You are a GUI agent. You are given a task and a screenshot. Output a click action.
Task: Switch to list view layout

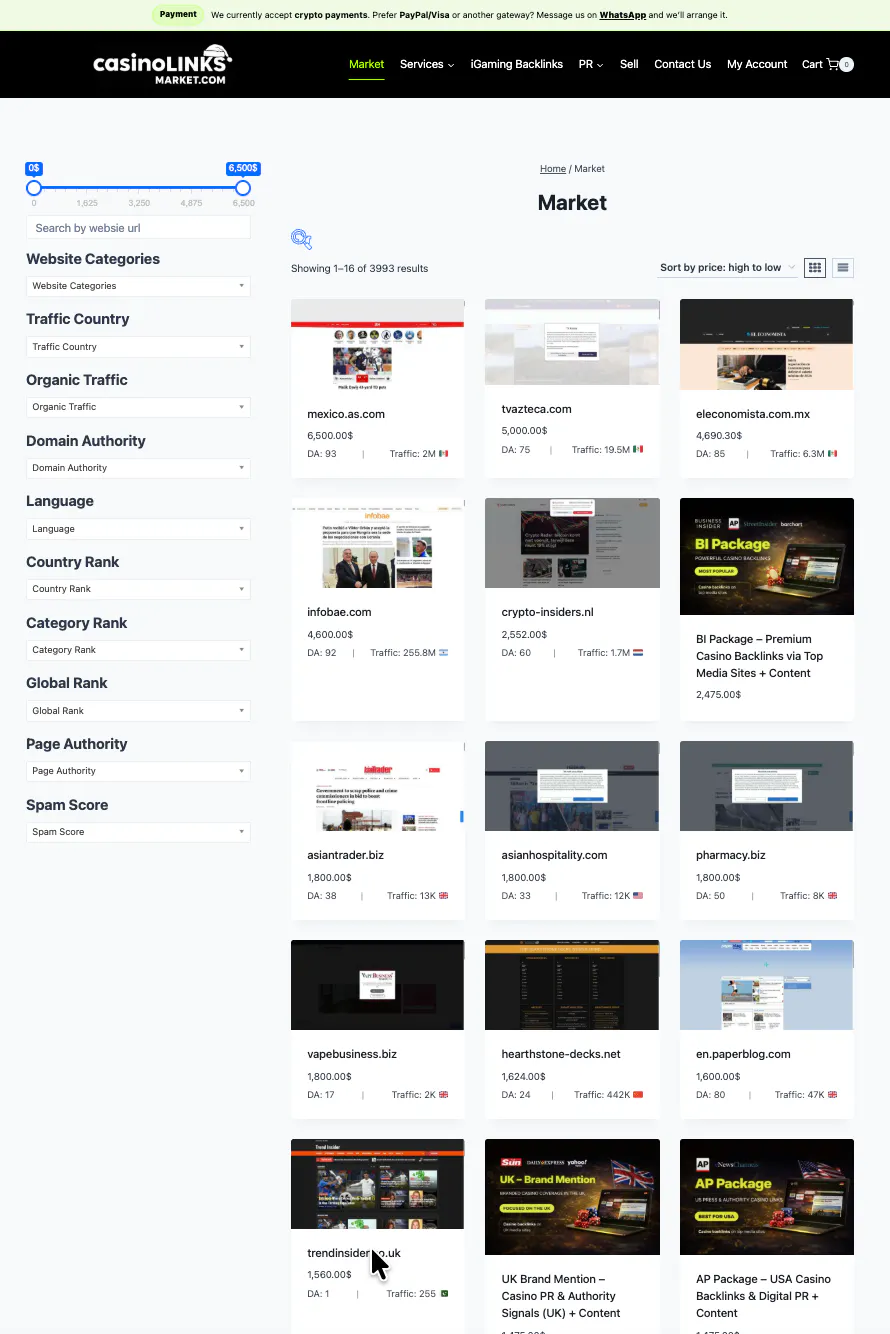(843, 267)
